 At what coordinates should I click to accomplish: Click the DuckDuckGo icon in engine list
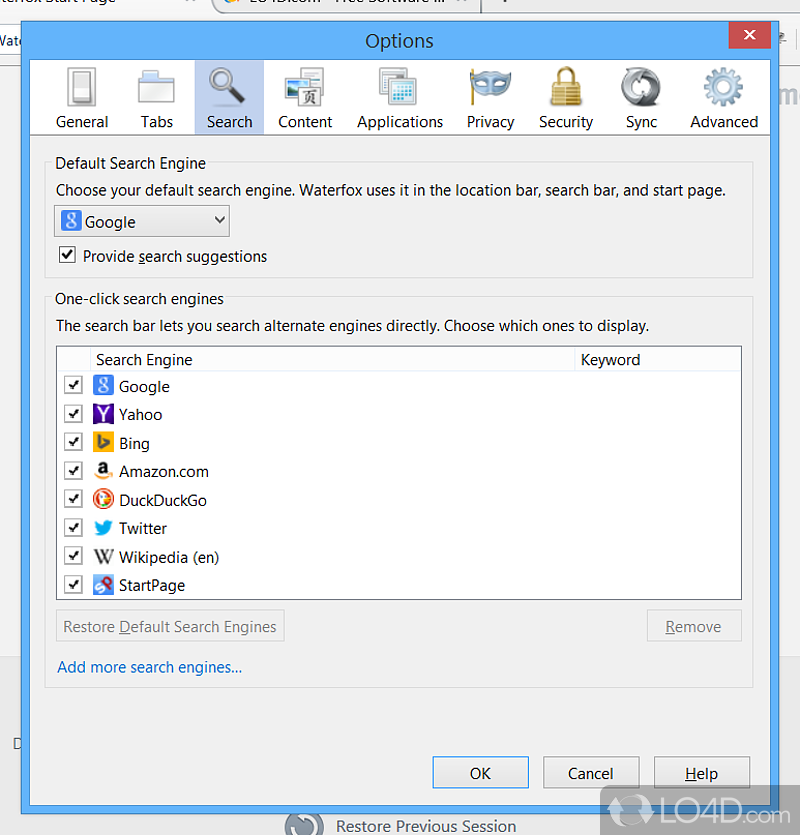tap(103, 499)
